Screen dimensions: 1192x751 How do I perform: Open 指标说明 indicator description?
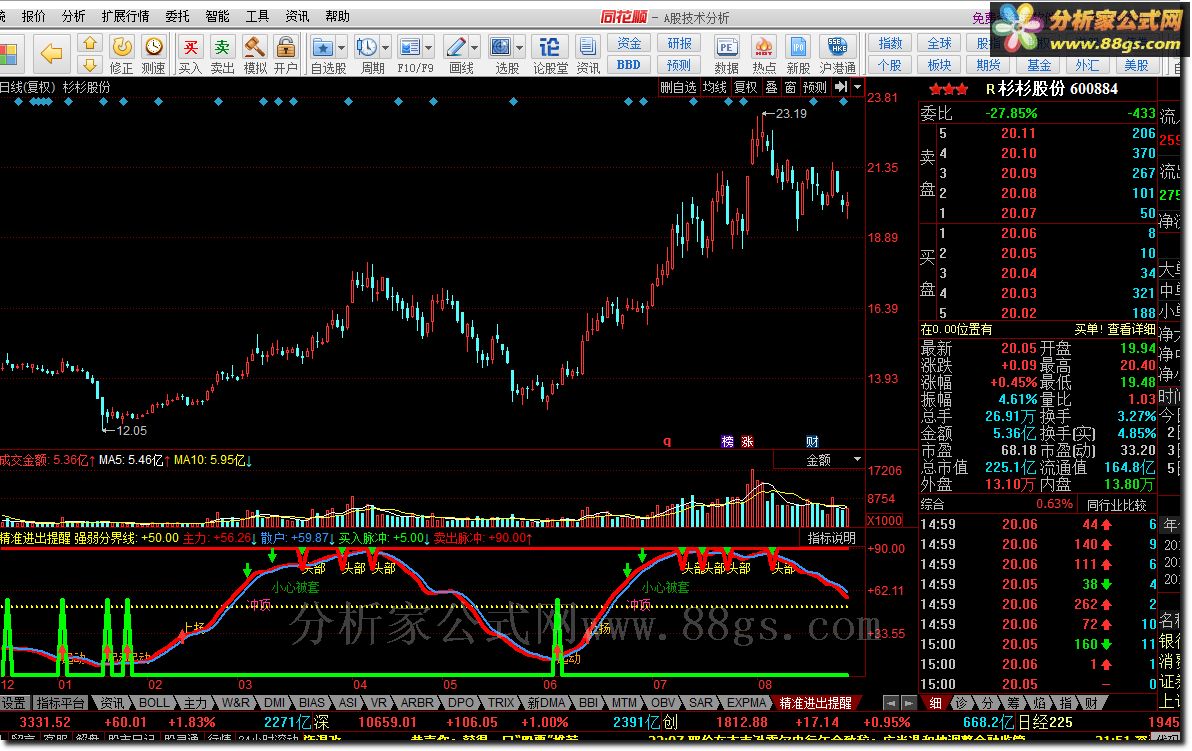click(x=832, y=537)
